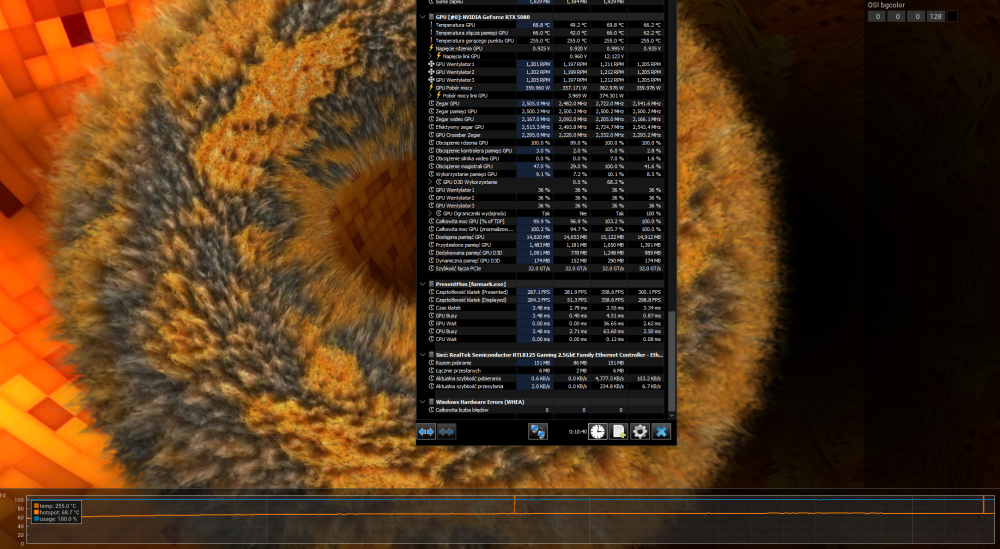Click the lightning icon beside Napięcie rdzenia GPU

click(432, 48)
